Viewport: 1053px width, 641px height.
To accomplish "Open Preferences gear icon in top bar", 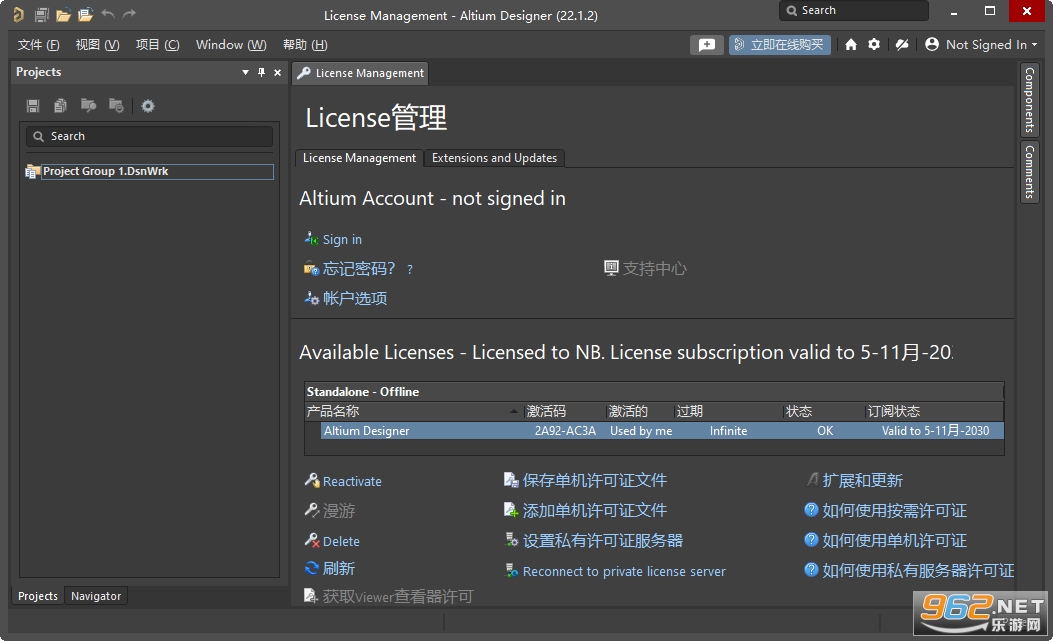I will coord(874,44).
